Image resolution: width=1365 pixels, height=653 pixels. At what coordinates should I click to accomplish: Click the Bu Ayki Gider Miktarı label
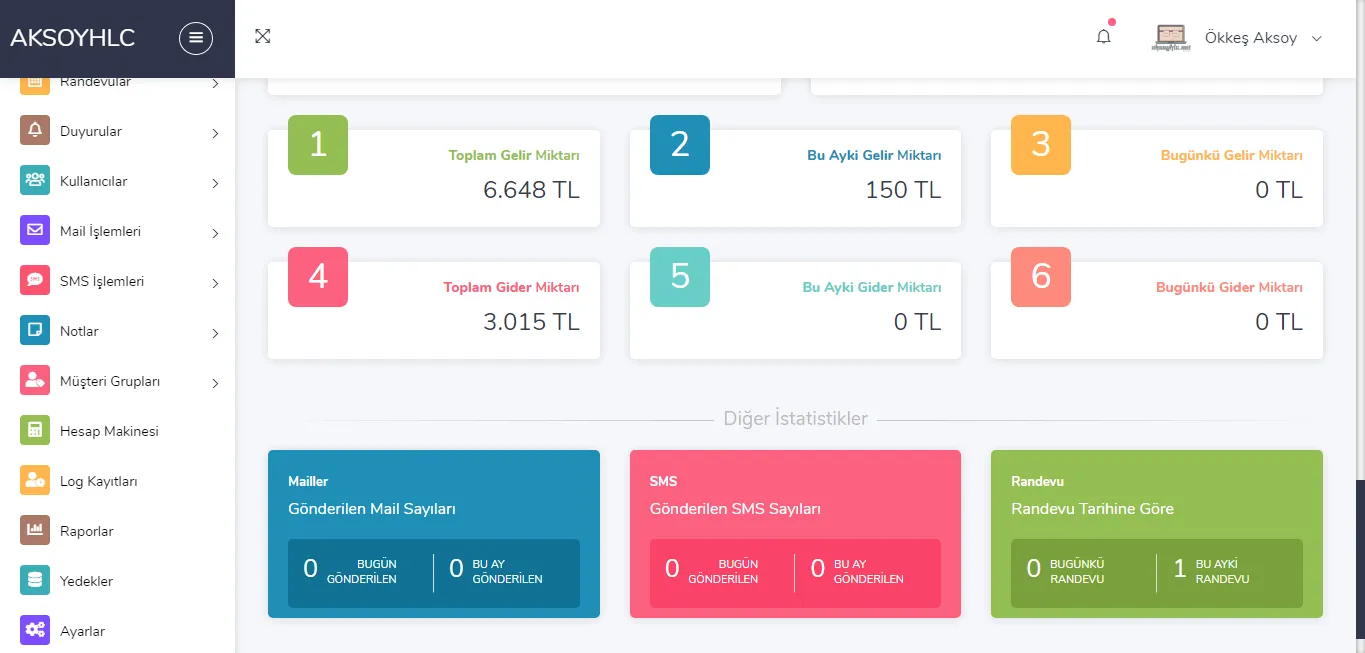[x=872, y=288]
